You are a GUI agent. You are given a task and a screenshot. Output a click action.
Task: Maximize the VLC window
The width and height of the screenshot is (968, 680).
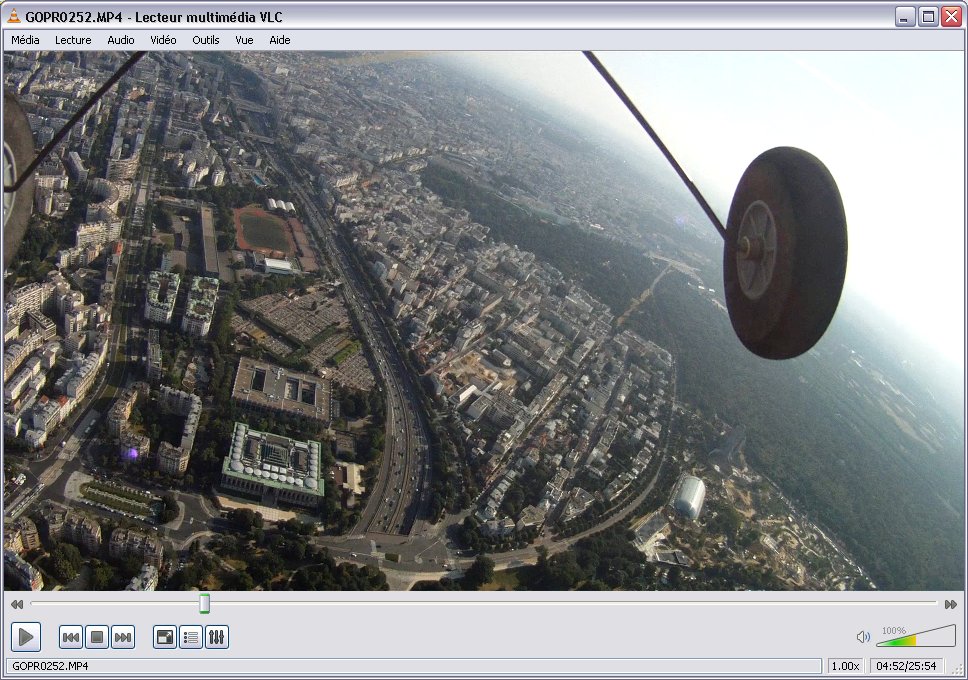[x=928, y=17]
